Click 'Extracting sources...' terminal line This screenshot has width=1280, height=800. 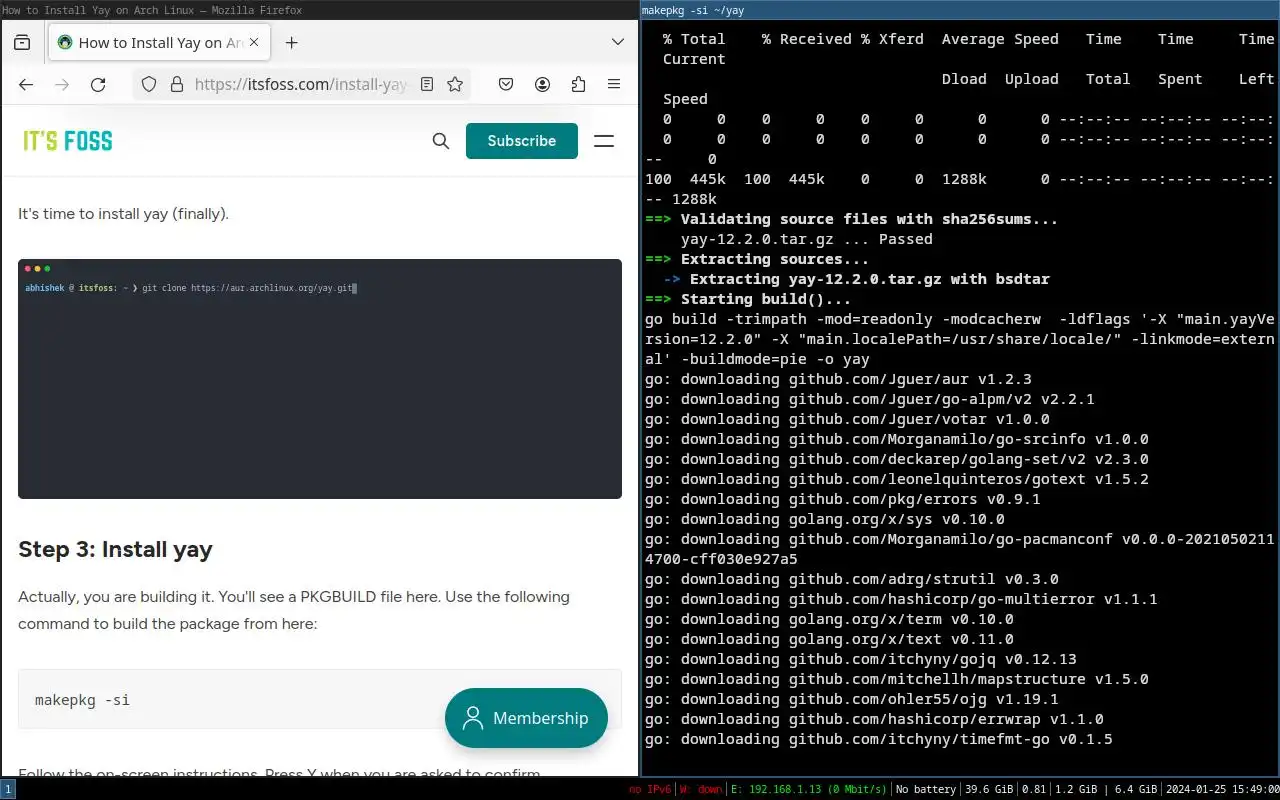(x=758, y=259)
